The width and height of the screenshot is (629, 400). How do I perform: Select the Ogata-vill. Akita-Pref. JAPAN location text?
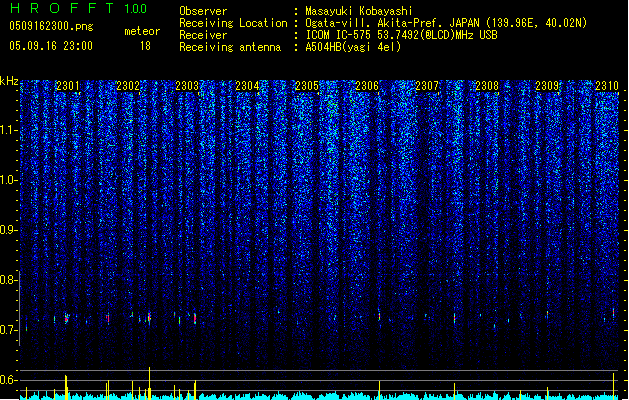click(x=446, y=23)
